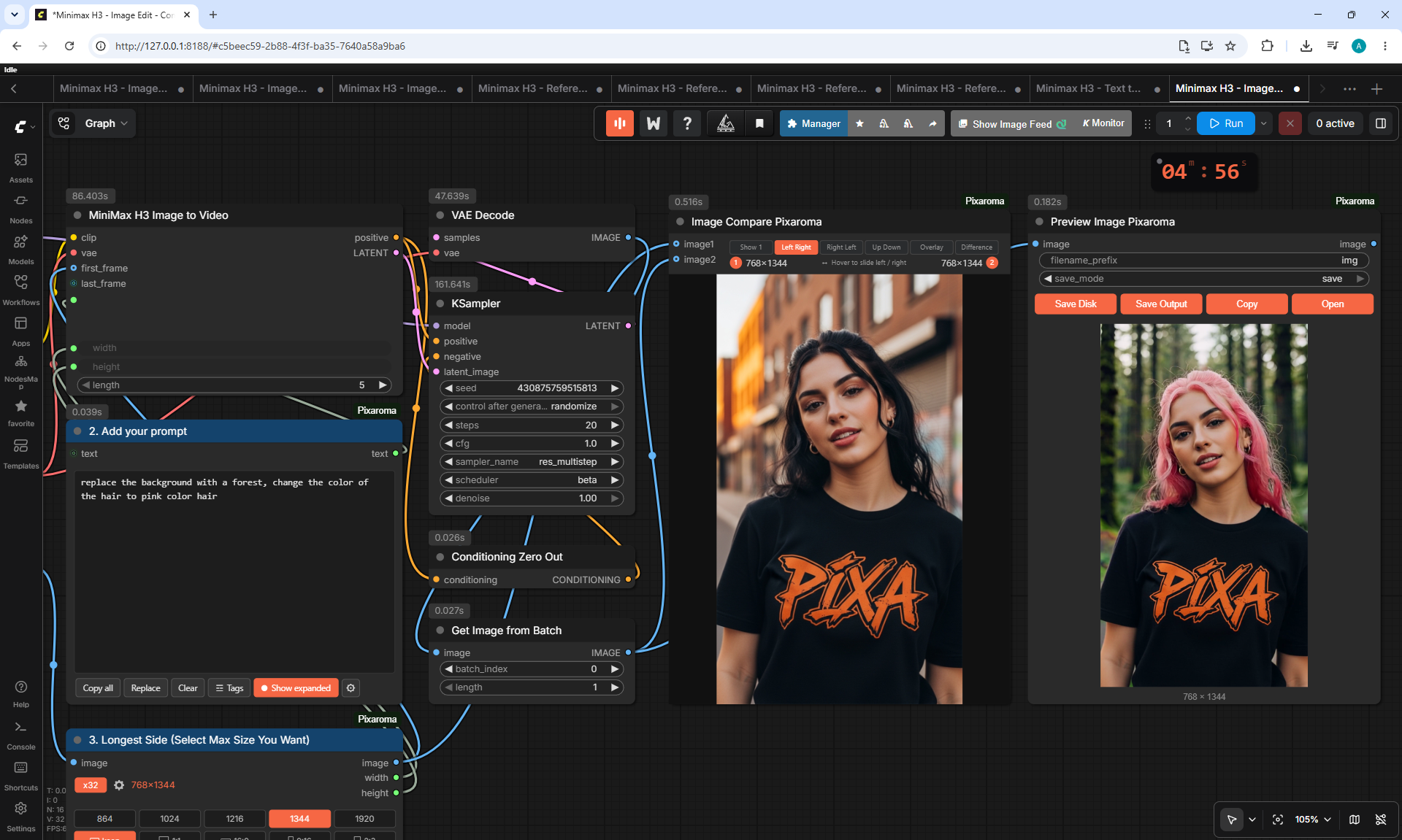Viewport: 1402px width, 840px height.
Task: Expand the select mode chevron in bottom toolbar
Action: click(1252, 820)
